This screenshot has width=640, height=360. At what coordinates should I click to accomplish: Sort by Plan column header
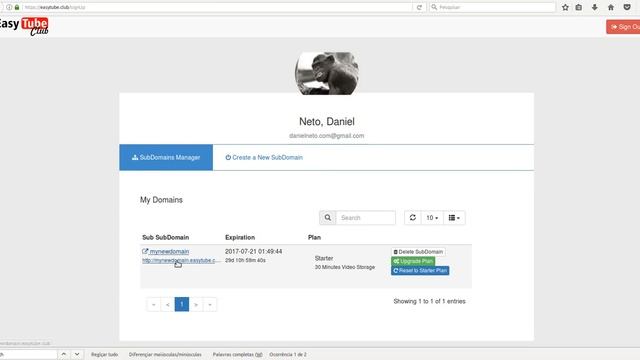pyautogui.click(x=314, y=238)
